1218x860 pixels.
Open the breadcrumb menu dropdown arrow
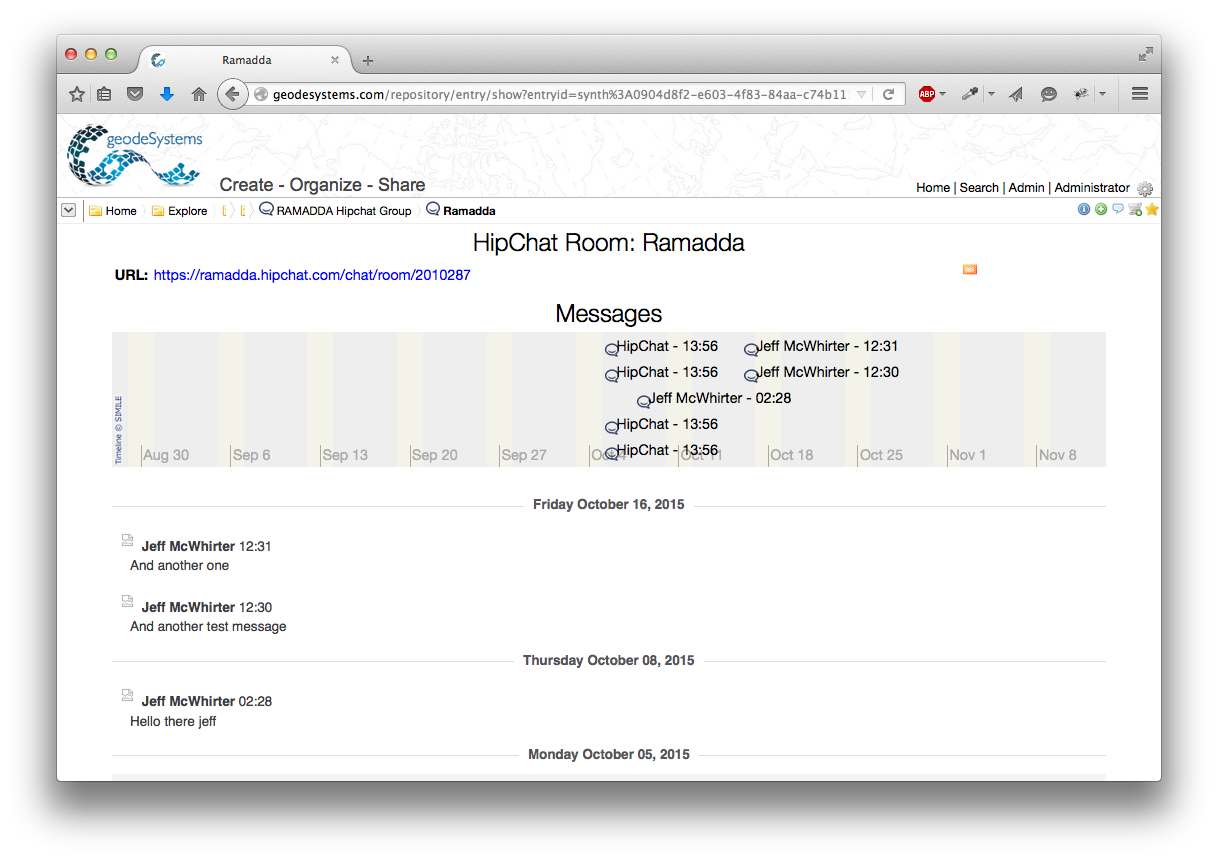tap(68, 210)
